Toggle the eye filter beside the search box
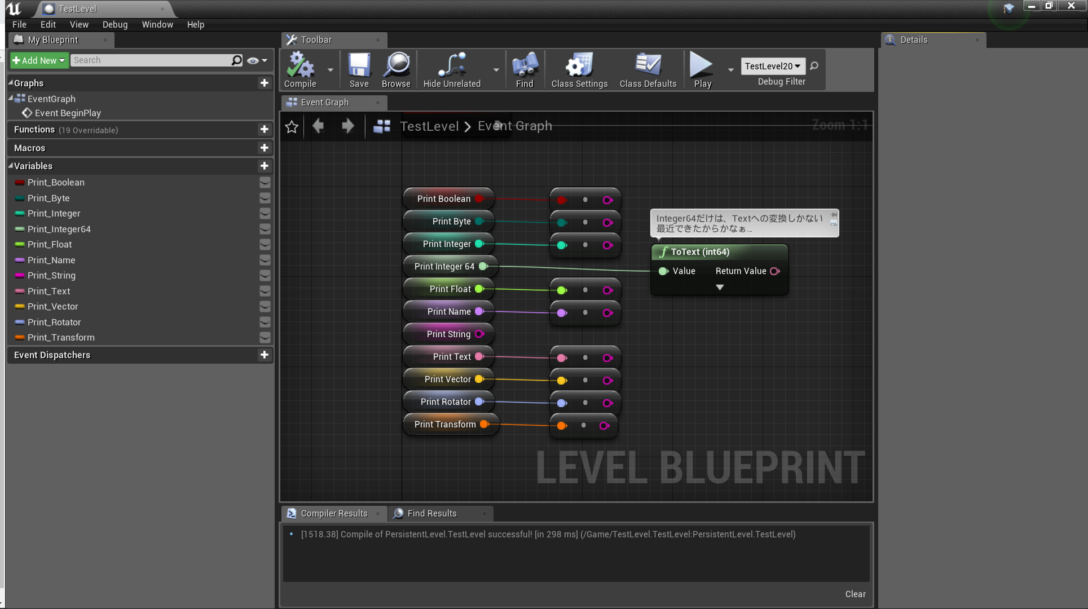 [254, 60]
